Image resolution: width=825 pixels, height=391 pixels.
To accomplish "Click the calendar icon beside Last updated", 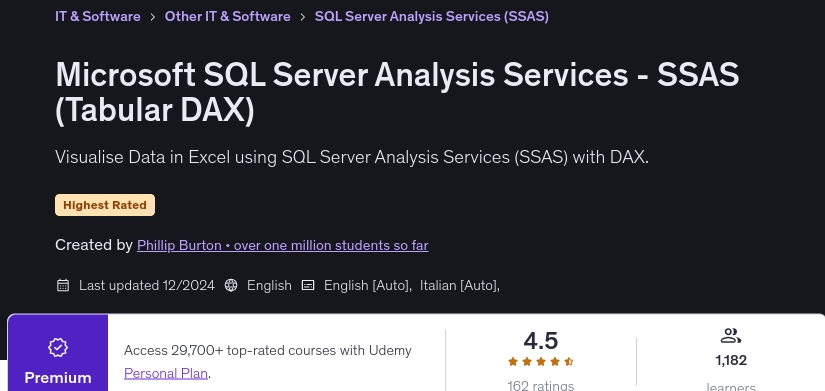I will coord(63,285).
